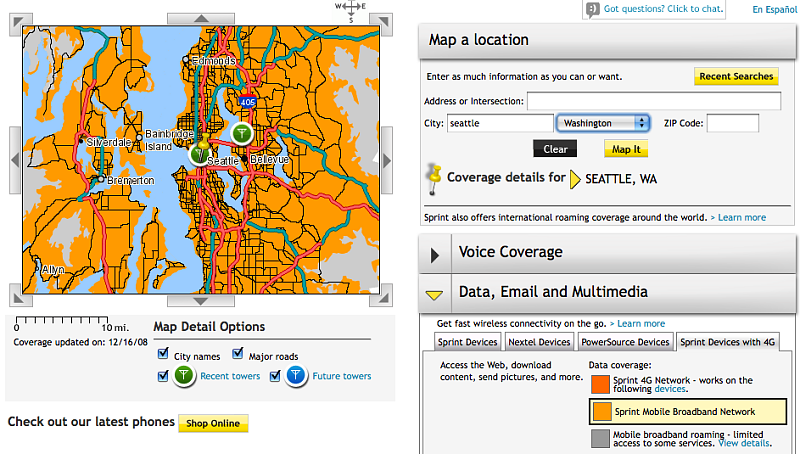Uncheck the Future towers checkbox
800x454 pixels.
[276, 376]
